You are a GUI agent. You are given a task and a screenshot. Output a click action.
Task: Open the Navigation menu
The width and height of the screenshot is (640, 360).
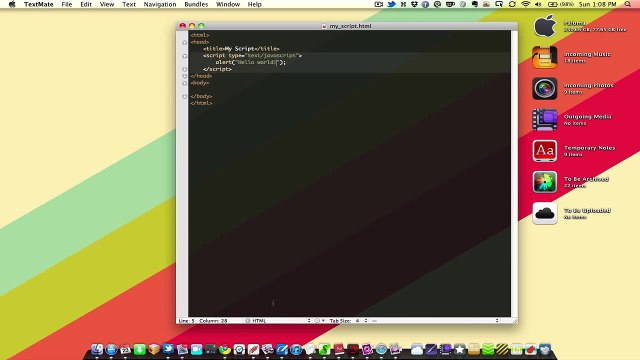coord(160,4)
